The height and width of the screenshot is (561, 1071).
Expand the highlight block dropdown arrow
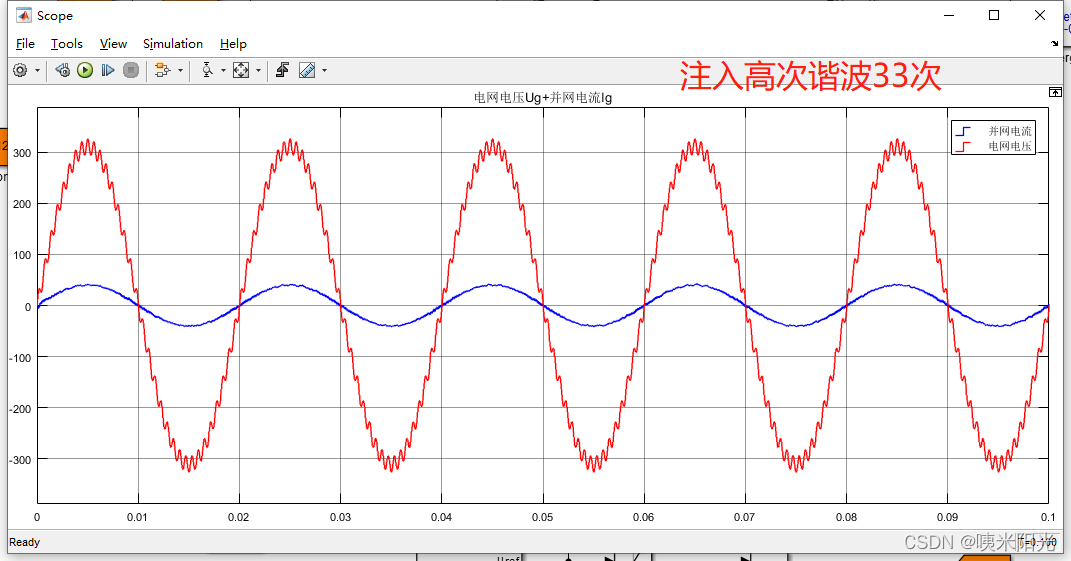pyautogui.click(x=180, y=70)
